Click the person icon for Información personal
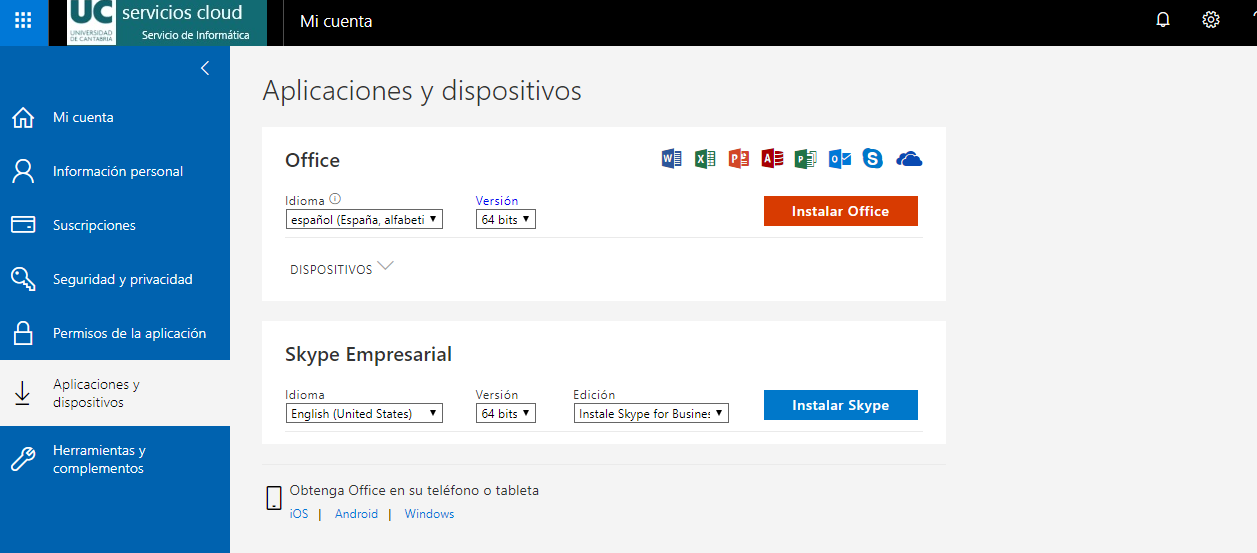 (23, 171)
